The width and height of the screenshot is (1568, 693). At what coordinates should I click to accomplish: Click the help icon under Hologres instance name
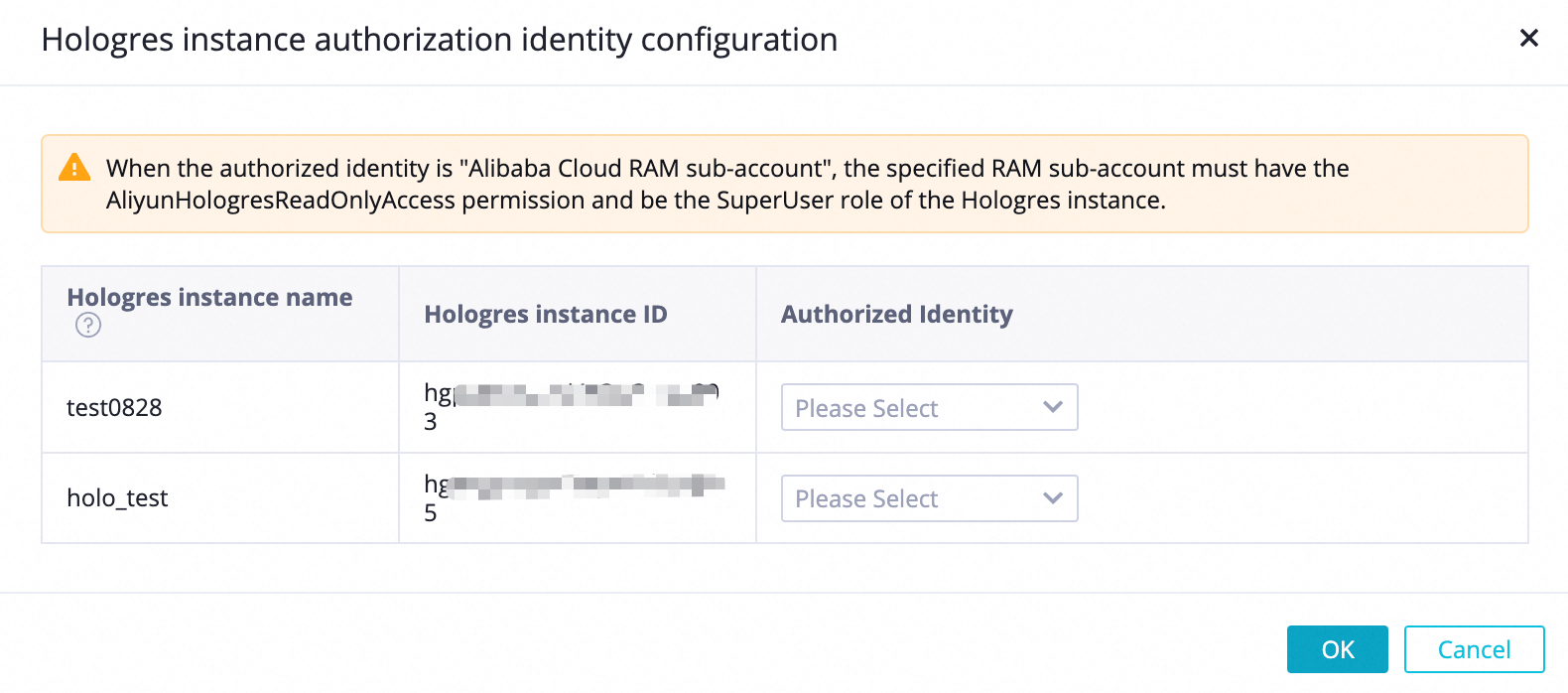[88, 325]
